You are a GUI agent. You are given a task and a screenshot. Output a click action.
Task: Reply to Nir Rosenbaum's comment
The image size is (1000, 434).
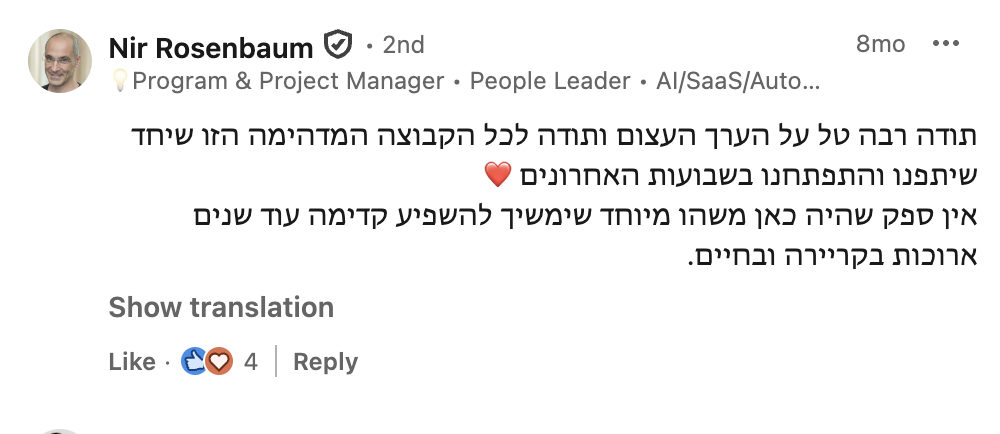click(x=325, y=362)
